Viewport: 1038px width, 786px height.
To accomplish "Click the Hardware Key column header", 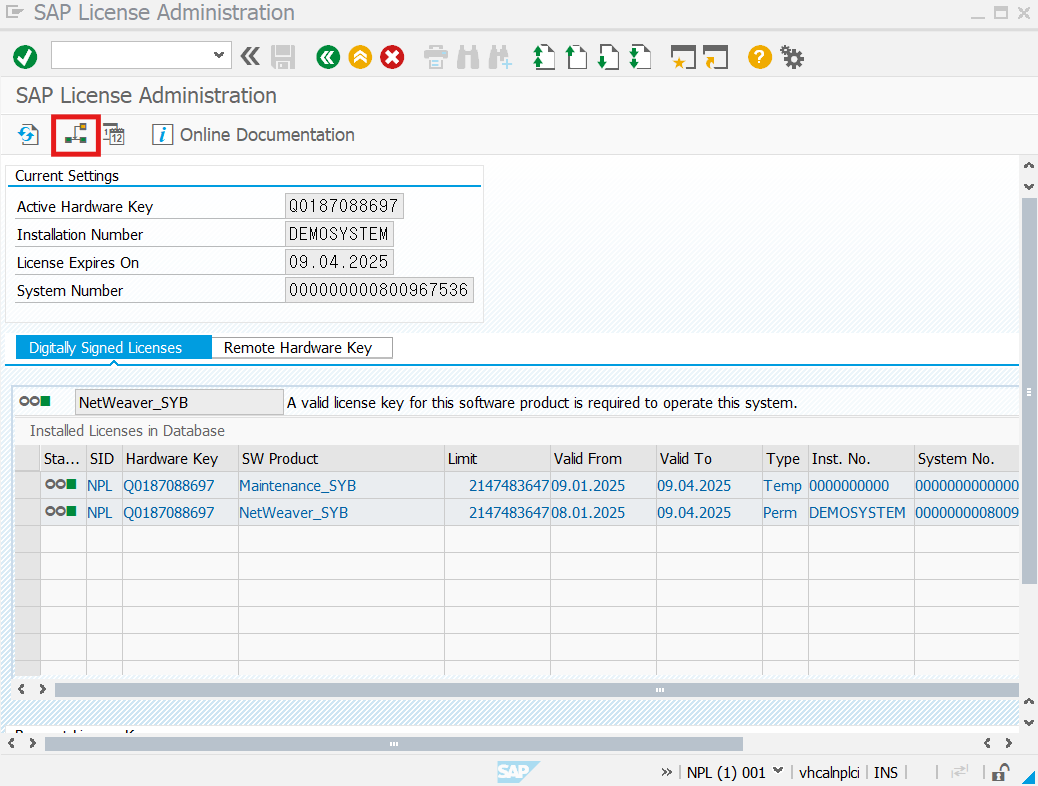I will tap(180, 459).
